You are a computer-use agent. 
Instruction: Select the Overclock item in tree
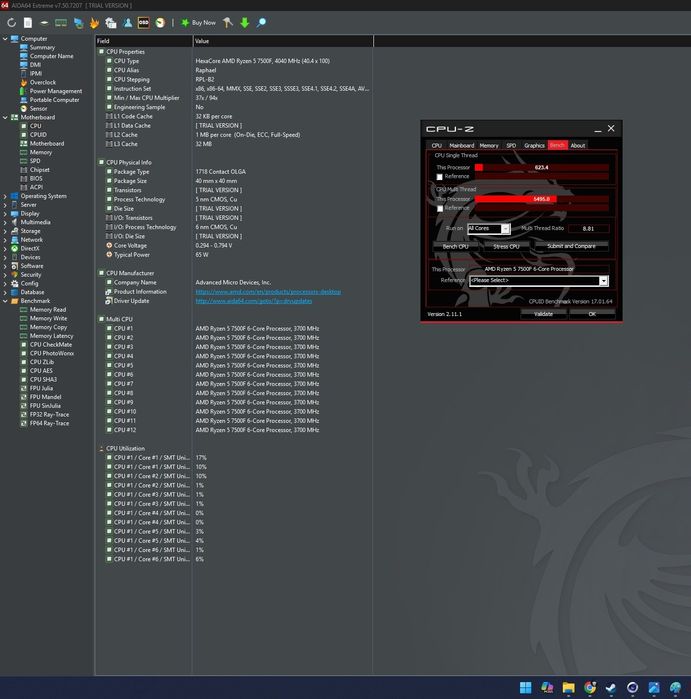[42, 82]
